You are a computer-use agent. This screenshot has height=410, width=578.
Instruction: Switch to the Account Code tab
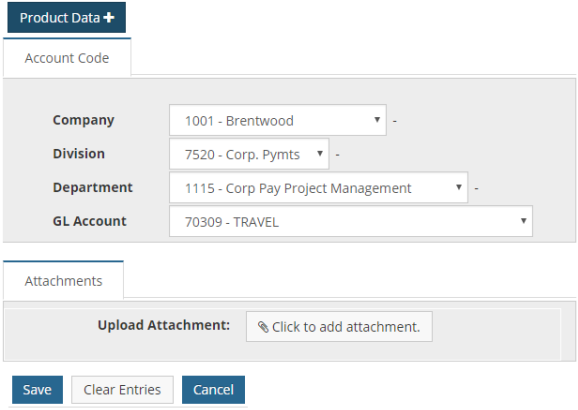67,58
